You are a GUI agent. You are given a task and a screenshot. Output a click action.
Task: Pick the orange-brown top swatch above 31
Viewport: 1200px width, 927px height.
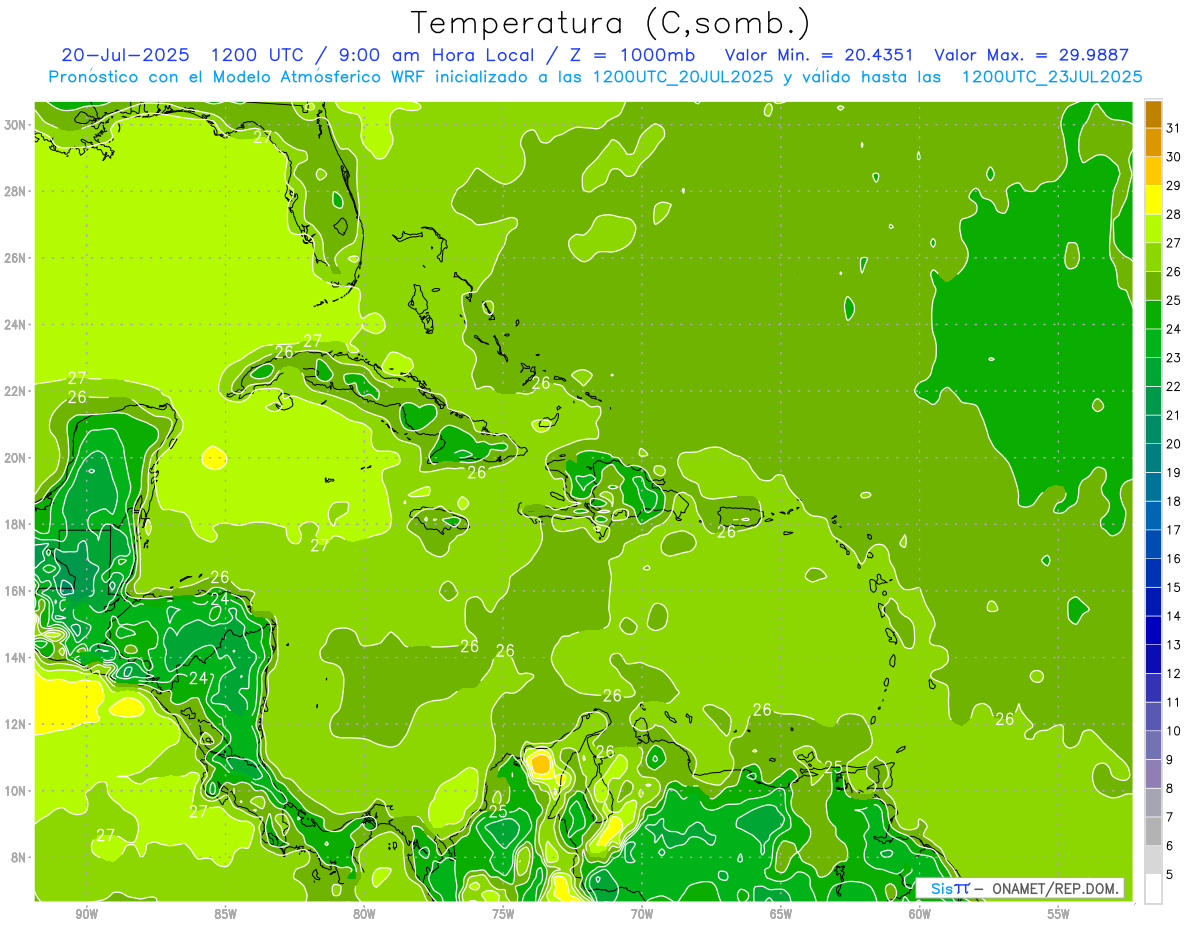(x=1153, y=114)
